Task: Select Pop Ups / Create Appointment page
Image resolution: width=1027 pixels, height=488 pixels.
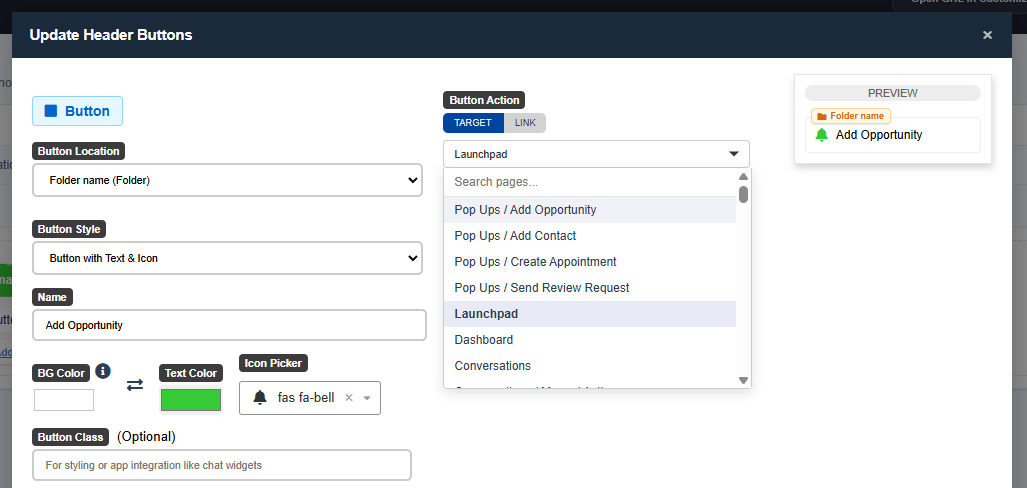Action: coord(589,262)
